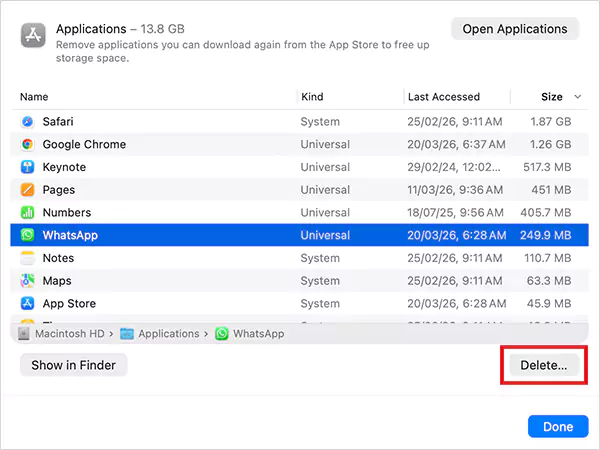Click Macintosh HD label in path bar
This screenshot has height=450, width=600.
[x=70, y=334]
